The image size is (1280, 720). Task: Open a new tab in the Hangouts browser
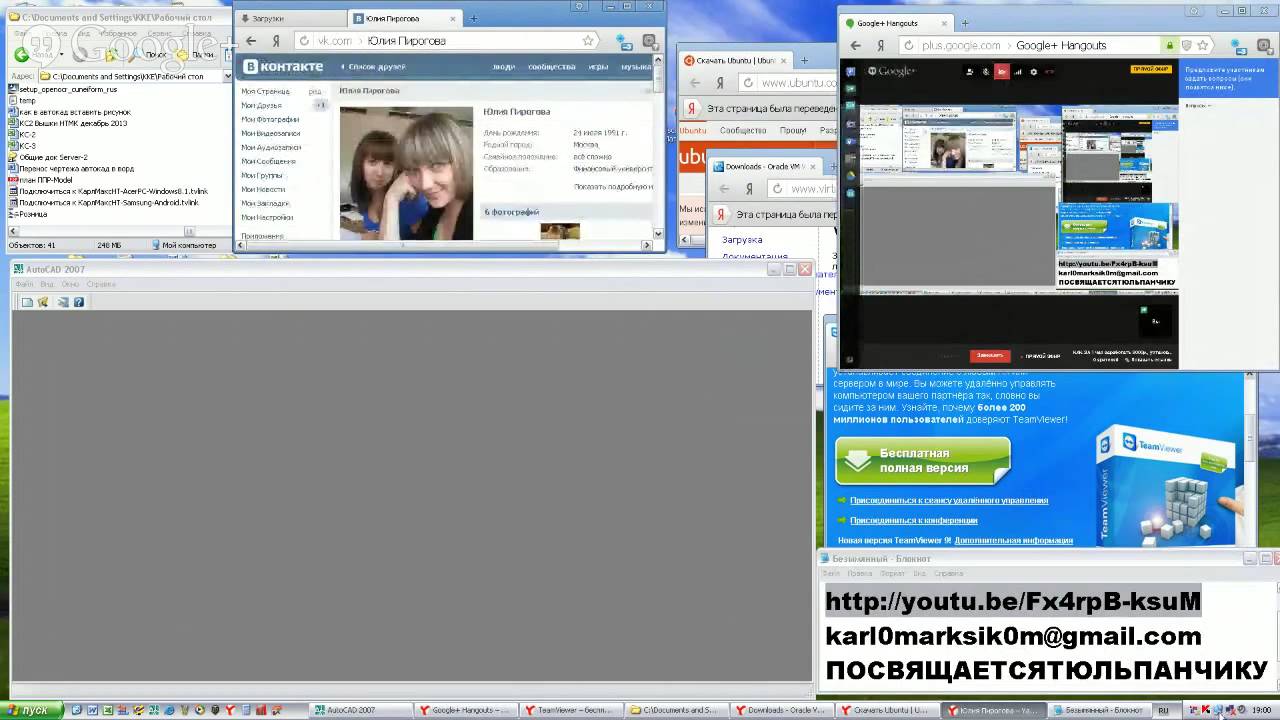tap(965, 23)
